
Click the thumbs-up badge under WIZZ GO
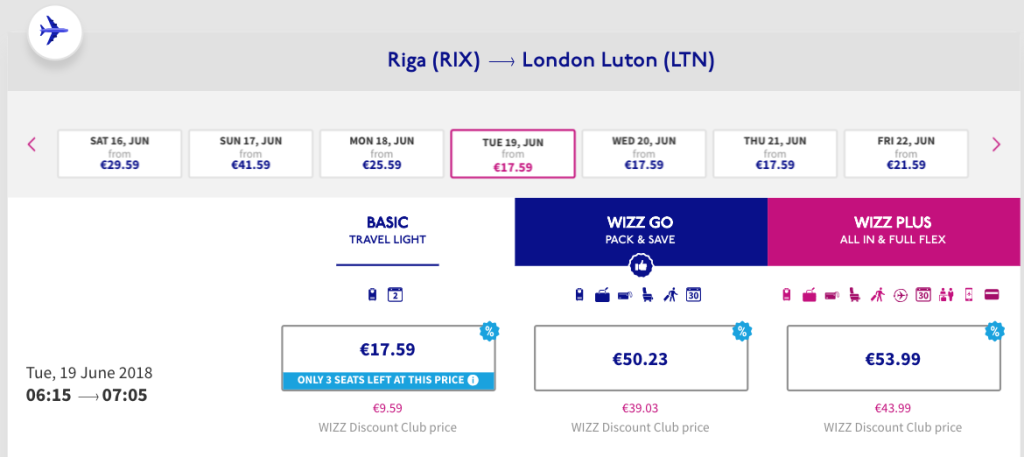(x=640, y=265)
